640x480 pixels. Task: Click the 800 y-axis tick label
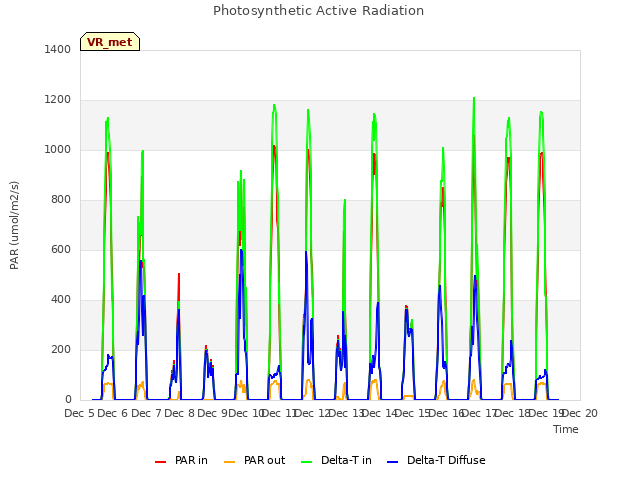click(61, 200)
